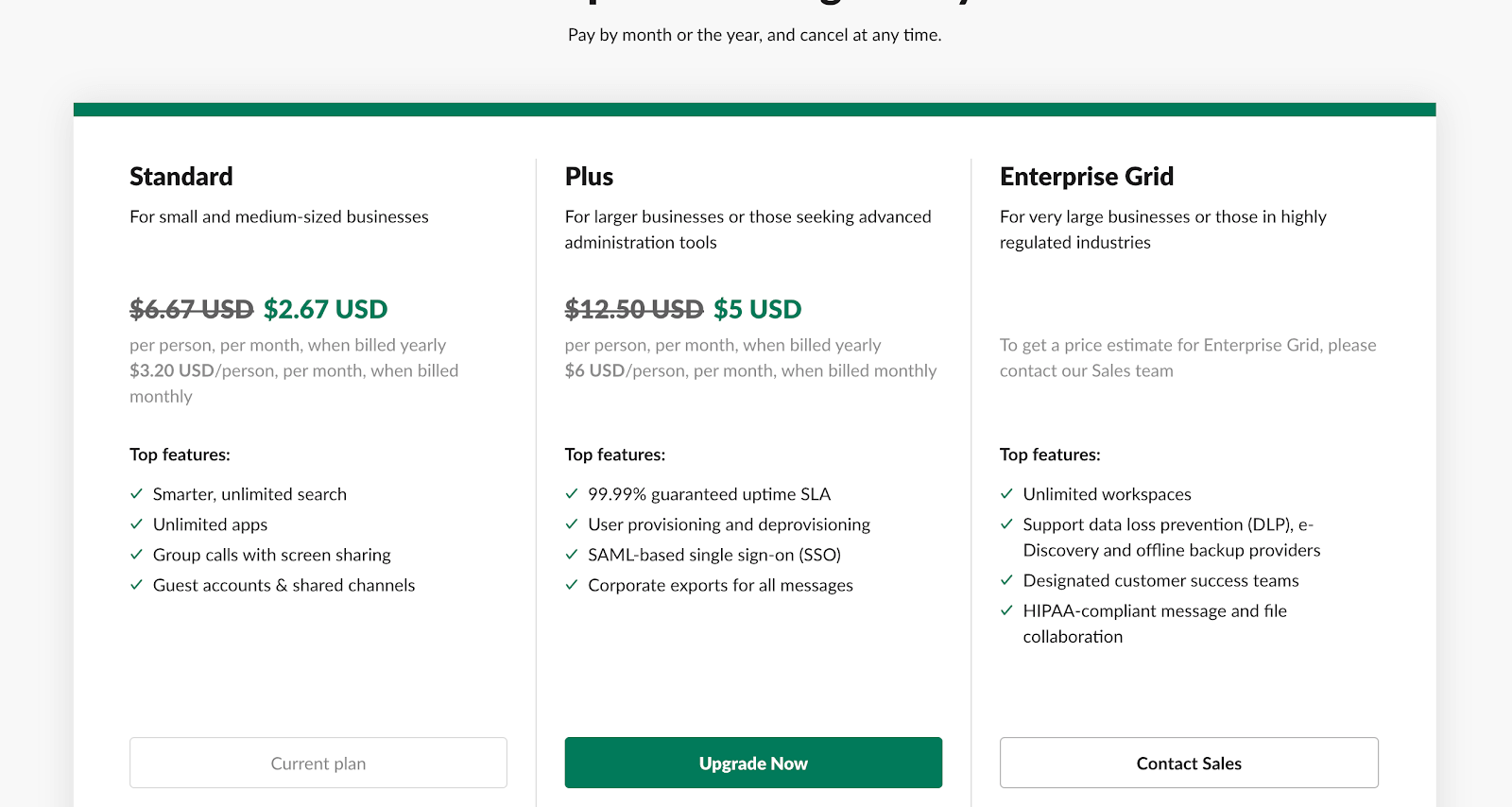Click the $5 USD discounted Plus price
Screen dimensions: 1512x807
pos(758,309)
